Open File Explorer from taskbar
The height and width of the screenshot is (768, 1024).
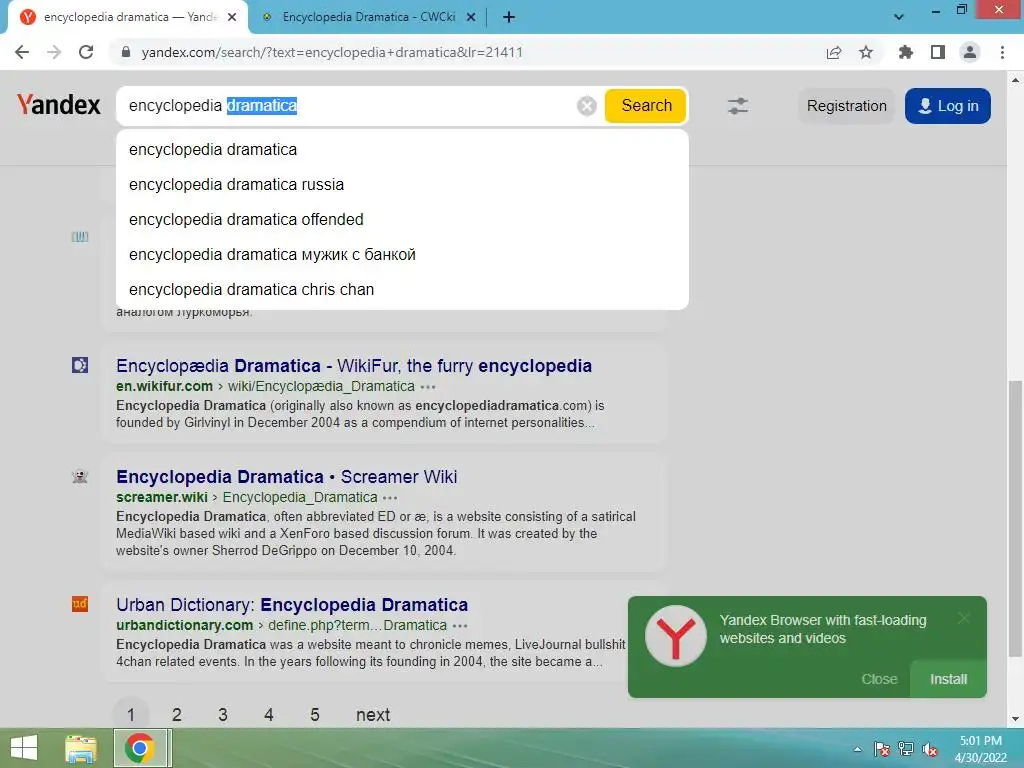(x=81, y=748)
